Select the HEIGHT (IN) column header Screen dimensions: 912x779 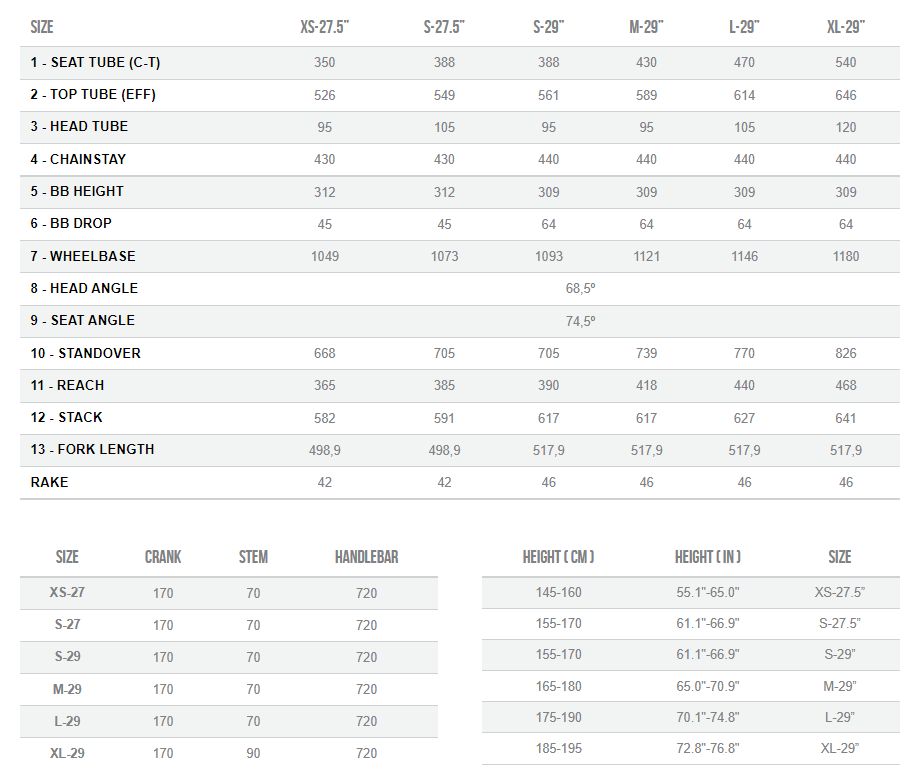708,557
